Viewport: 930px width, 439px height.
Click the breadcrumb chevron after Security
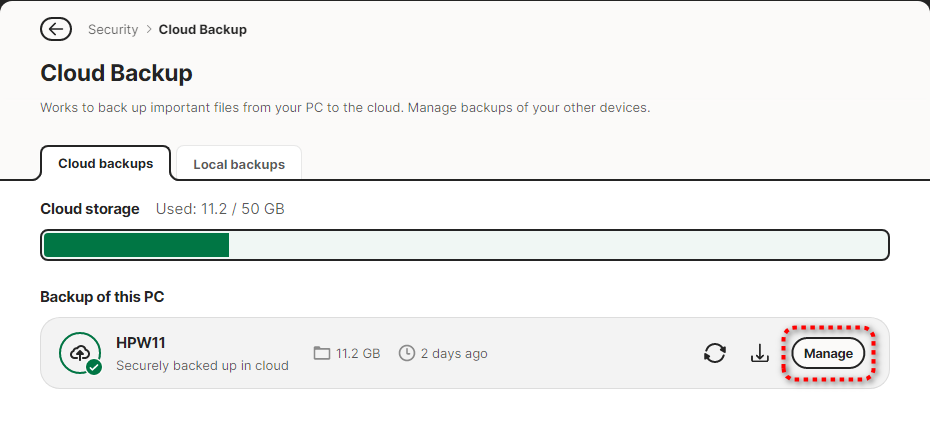(148, 29)
